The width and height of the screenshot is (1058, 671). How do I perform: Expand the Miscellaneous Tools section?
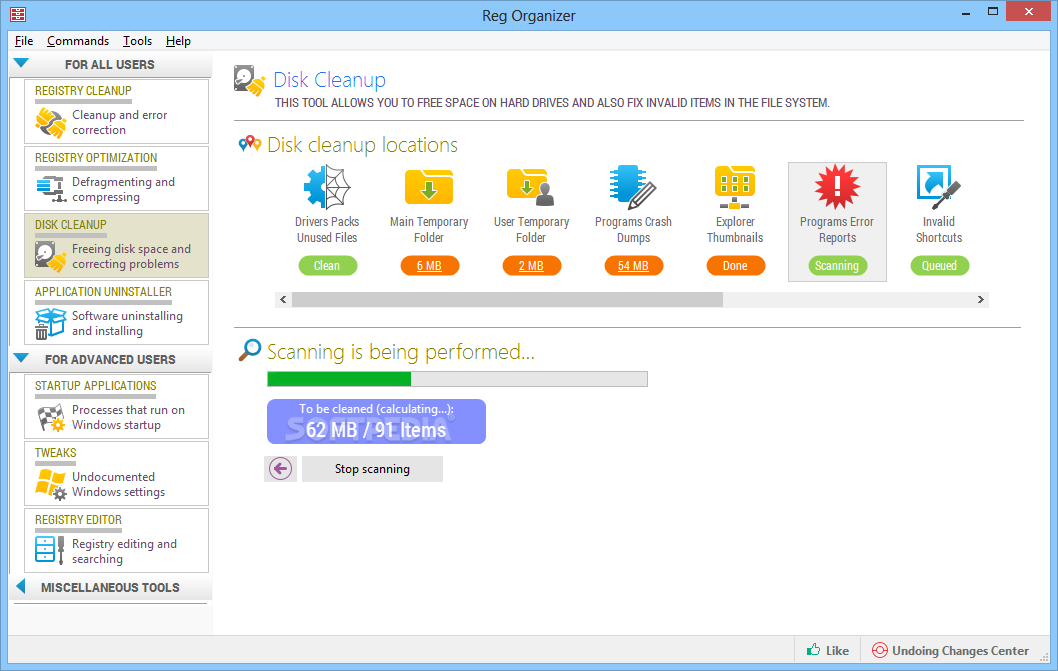pyautogui.click(x=20, y=586)
